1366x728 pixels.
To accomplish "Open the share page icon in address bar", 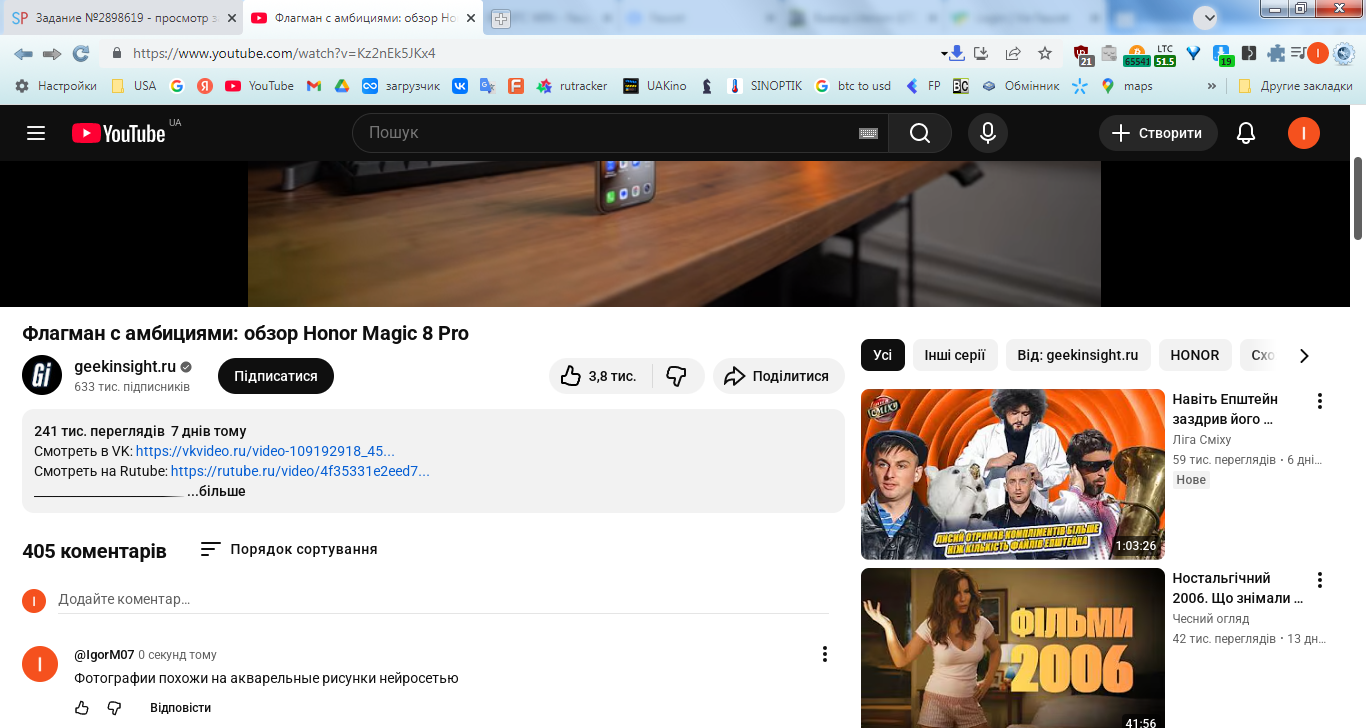I will pyautogui.click(x=1013, y=53).
